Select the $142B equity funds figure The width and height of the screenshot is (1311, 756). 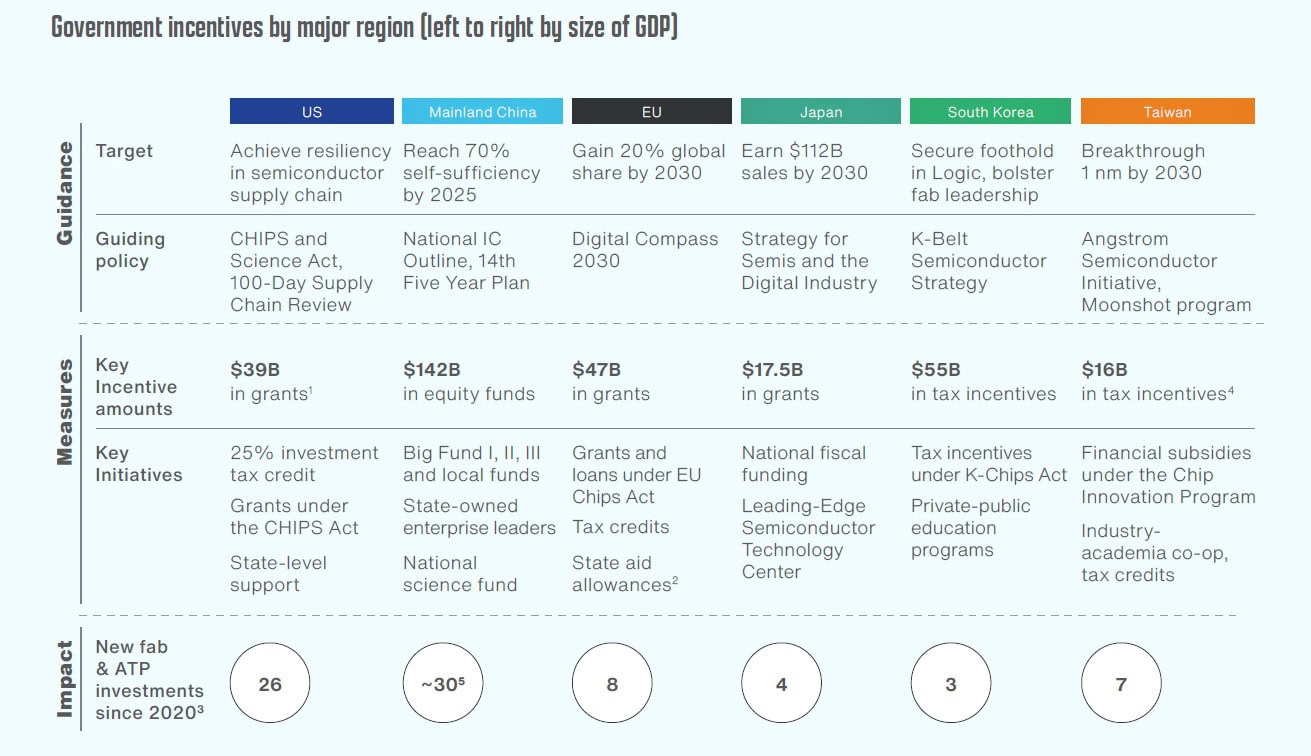pos(432,369)
